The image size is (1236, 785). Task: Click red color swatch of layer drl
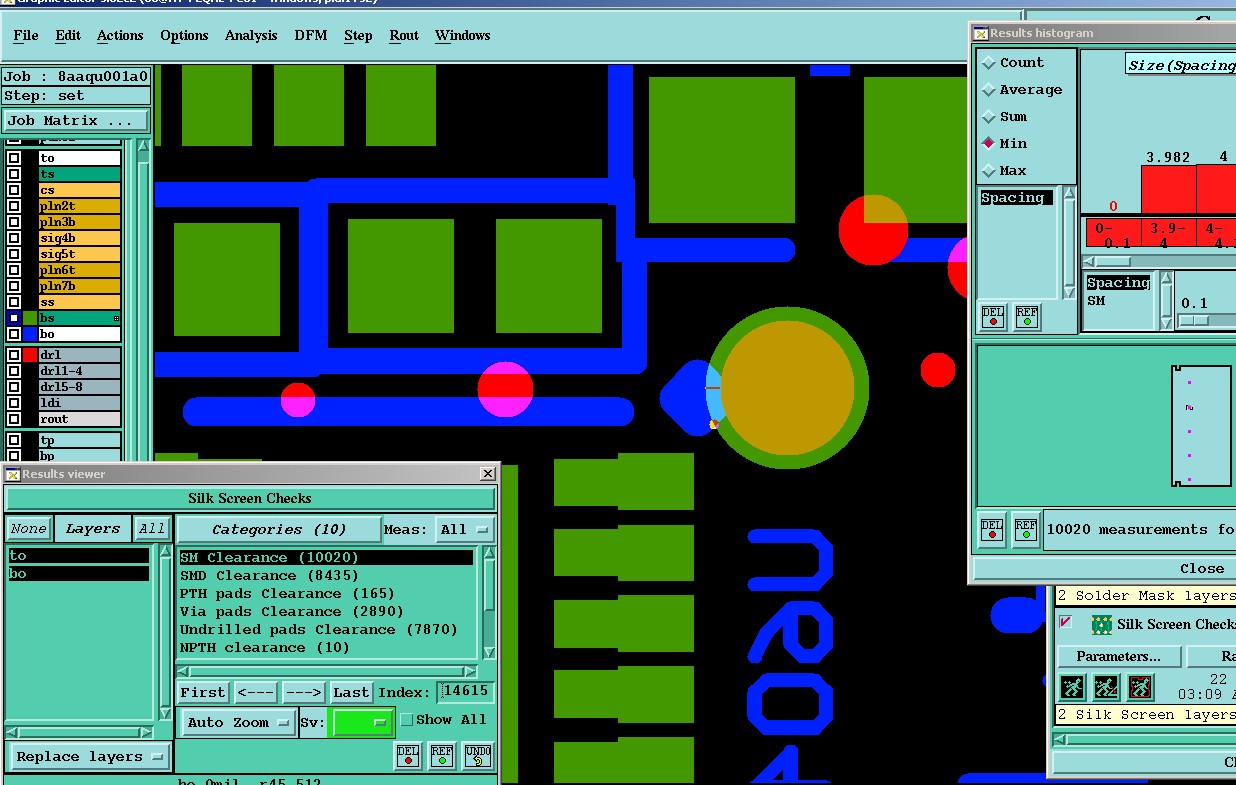[x=30, y=355]
